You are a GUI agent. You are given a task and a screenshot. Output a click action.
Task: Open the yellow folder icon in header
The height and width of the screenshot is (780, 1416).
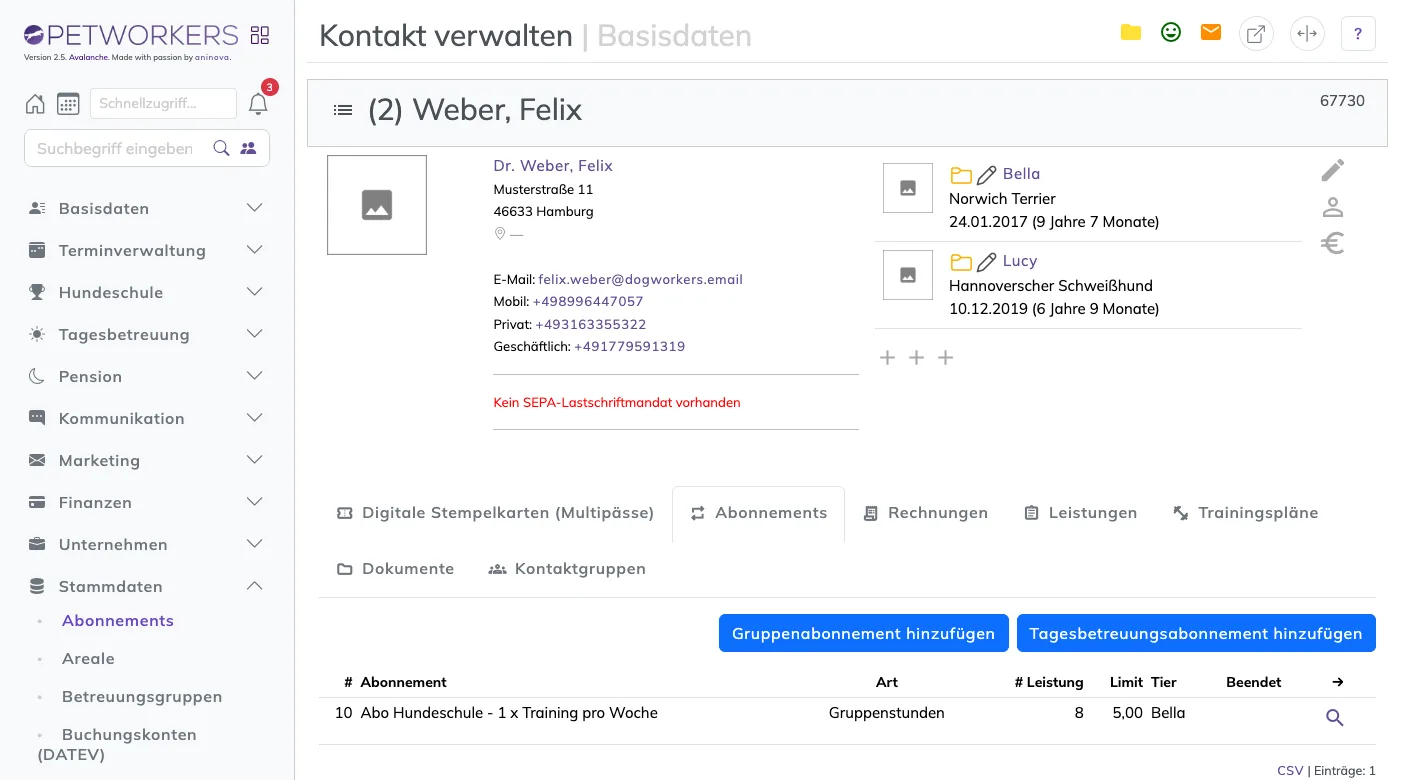pyautogui.click(x=1131, y=33)
